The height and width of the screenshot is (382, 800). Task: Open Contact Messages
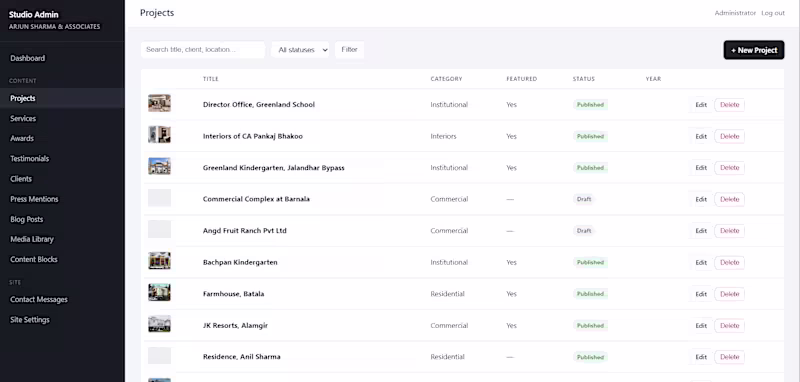click(62, 299)
